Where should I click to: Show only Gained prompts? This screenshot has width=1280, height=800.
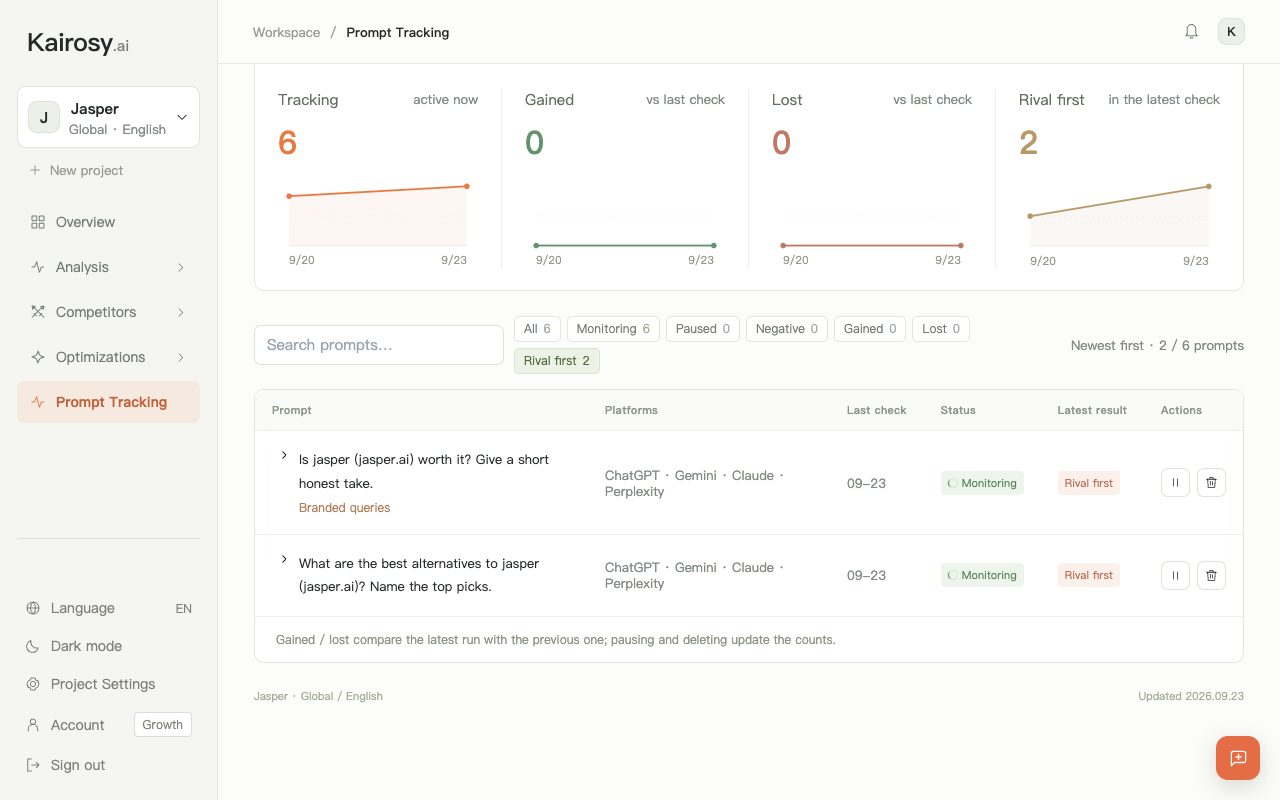tap(870, 329)
